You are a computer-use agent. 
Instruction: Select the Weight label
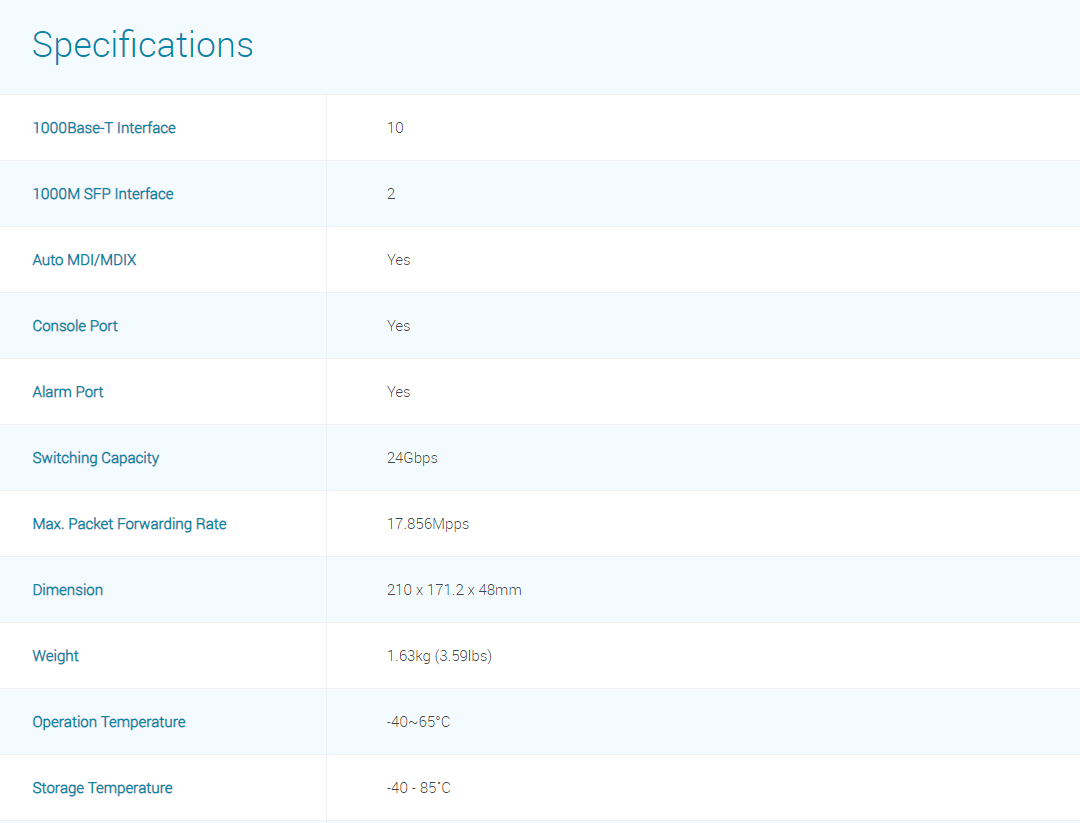pyautogui.click(x=55, y=656)
